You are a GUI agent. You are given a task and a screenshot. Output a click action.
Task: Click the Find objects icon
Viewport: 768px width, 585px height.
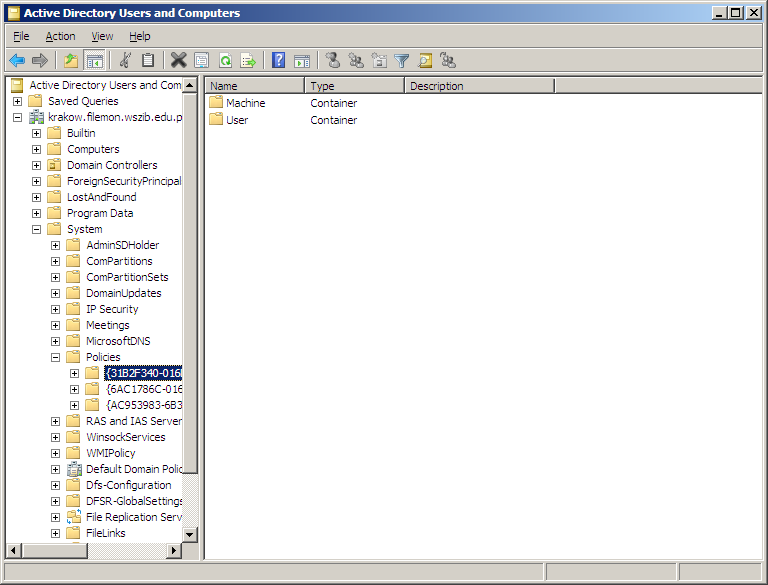pyautogui.click(x=425, y=61)
